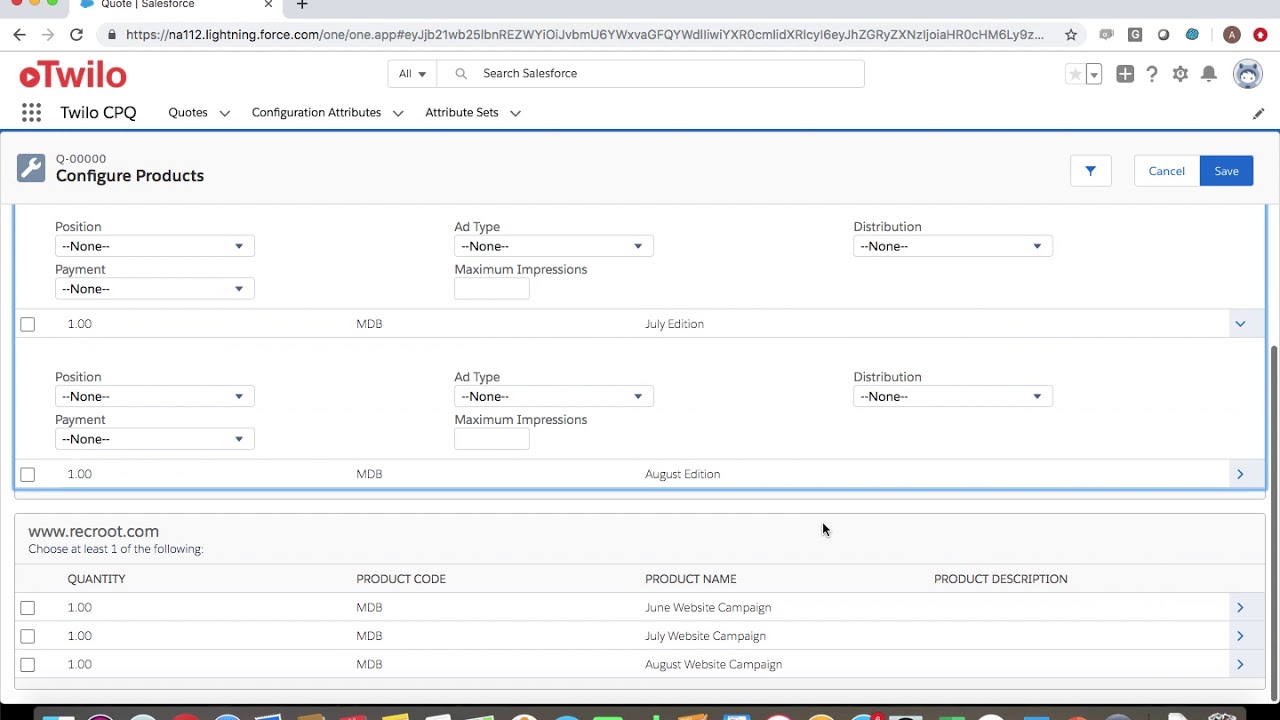Open the App Launcher grid icon
The width and height of the screenshot is (1280, 720).
[x=31, y=113]
